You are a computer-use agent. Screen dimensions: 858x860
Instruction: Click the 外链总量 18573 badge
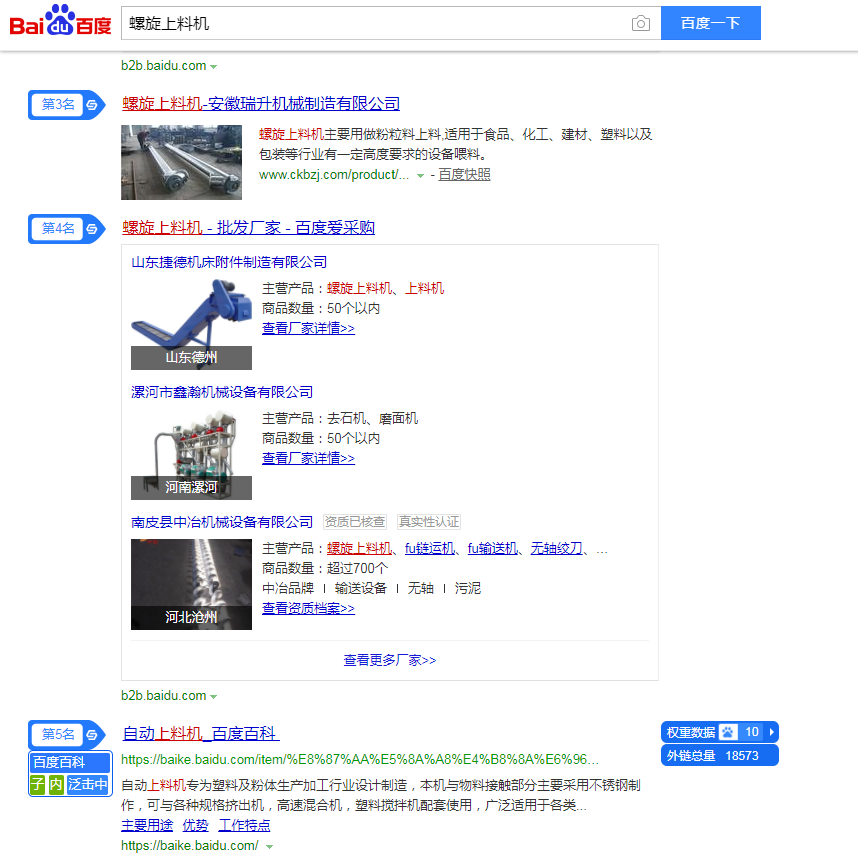pos(720,756)
